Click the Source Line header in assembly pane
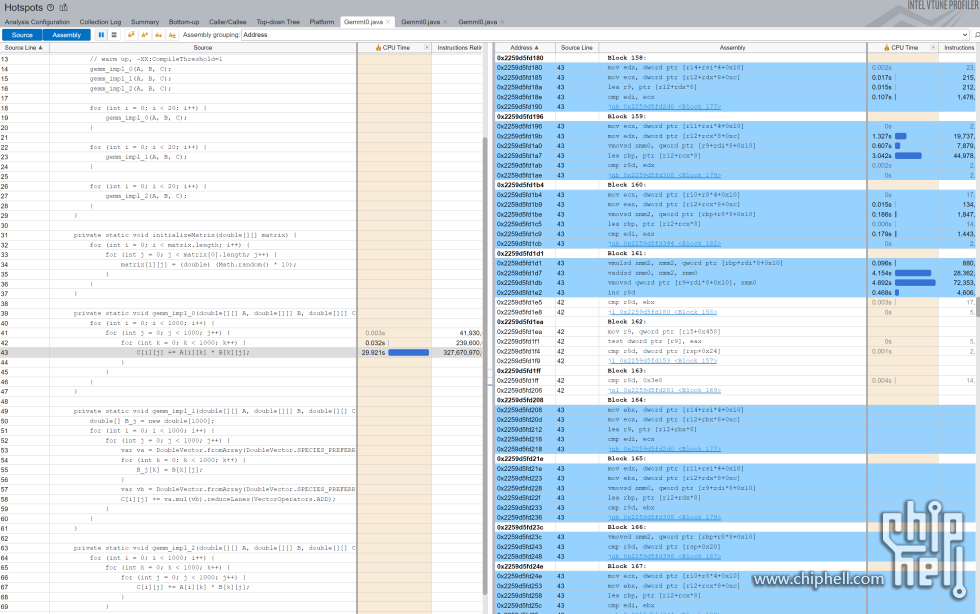Screen dimensions: 980x614 (x=577, y=48)
